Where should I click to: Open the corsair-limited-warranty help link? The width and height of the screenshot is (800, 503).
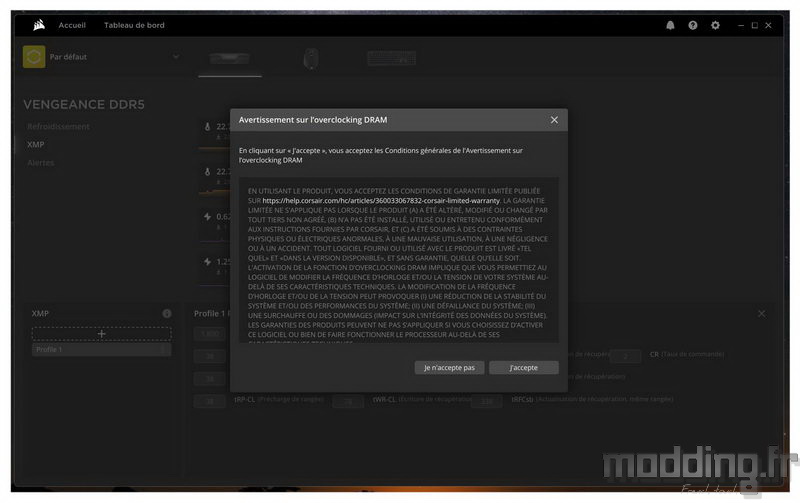click(x=381, y=200)
